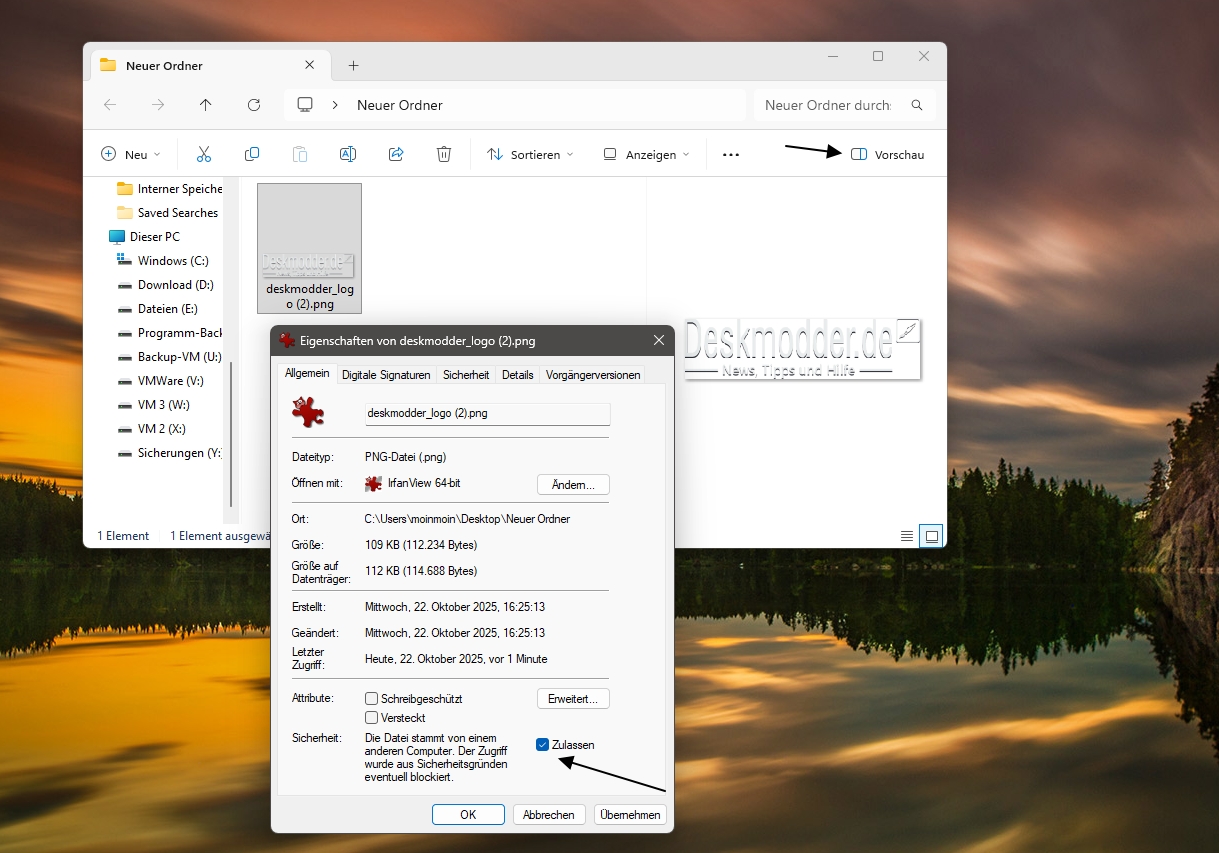
Task: Click the Ändern... button
Action: click(573, 484)
